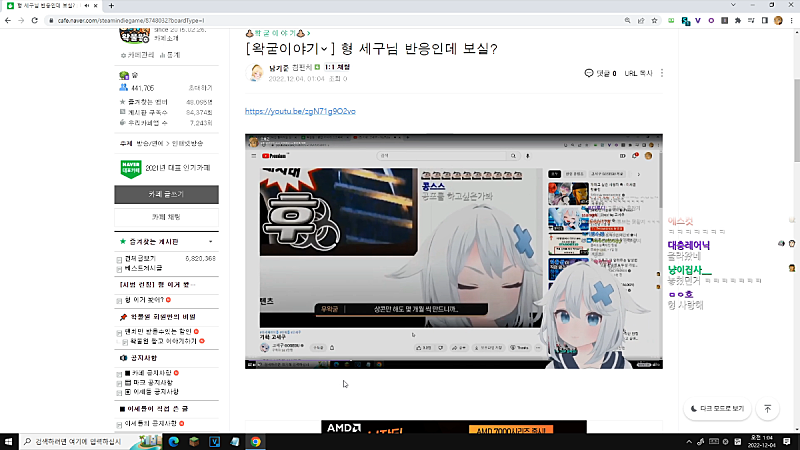800x450 pixels.
Task: Open the Minecraft block icon on taskbar
Action: (x=194, y=442)
